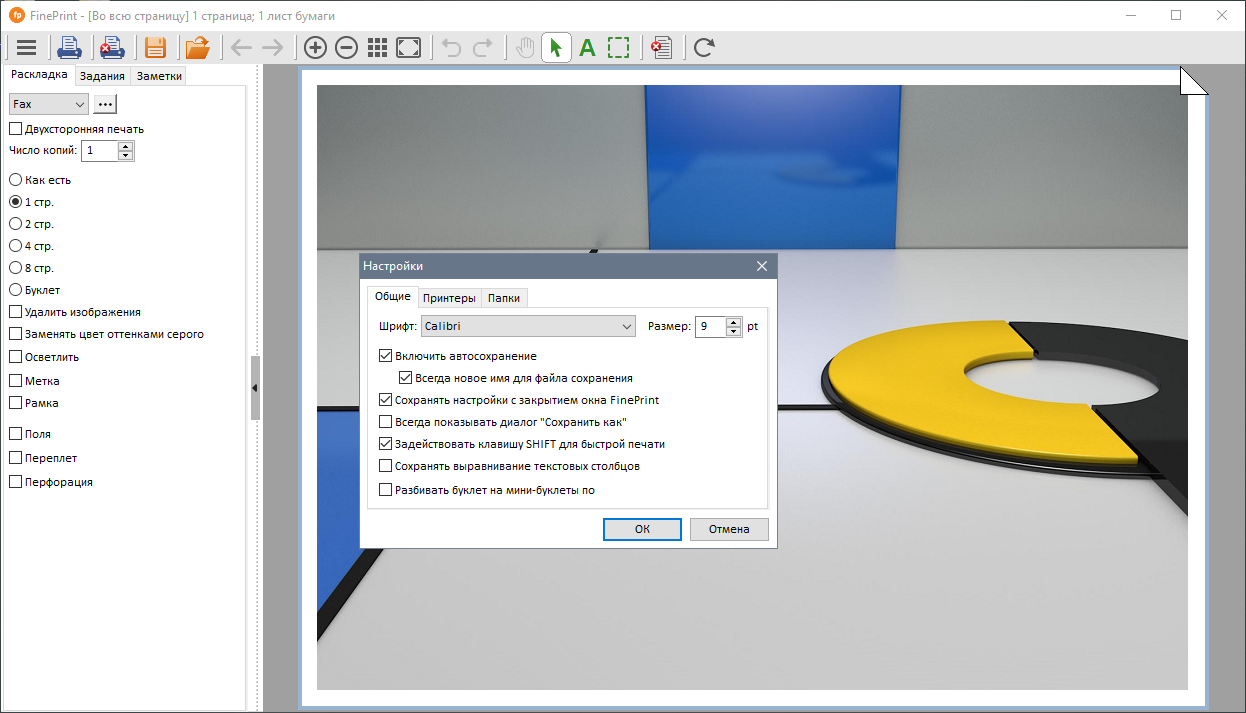The width and height of the screenshot is (1246, 713).
Task: Zoom in with the plus circle icon
Action: pyautogui.click(x=315, y=47)
